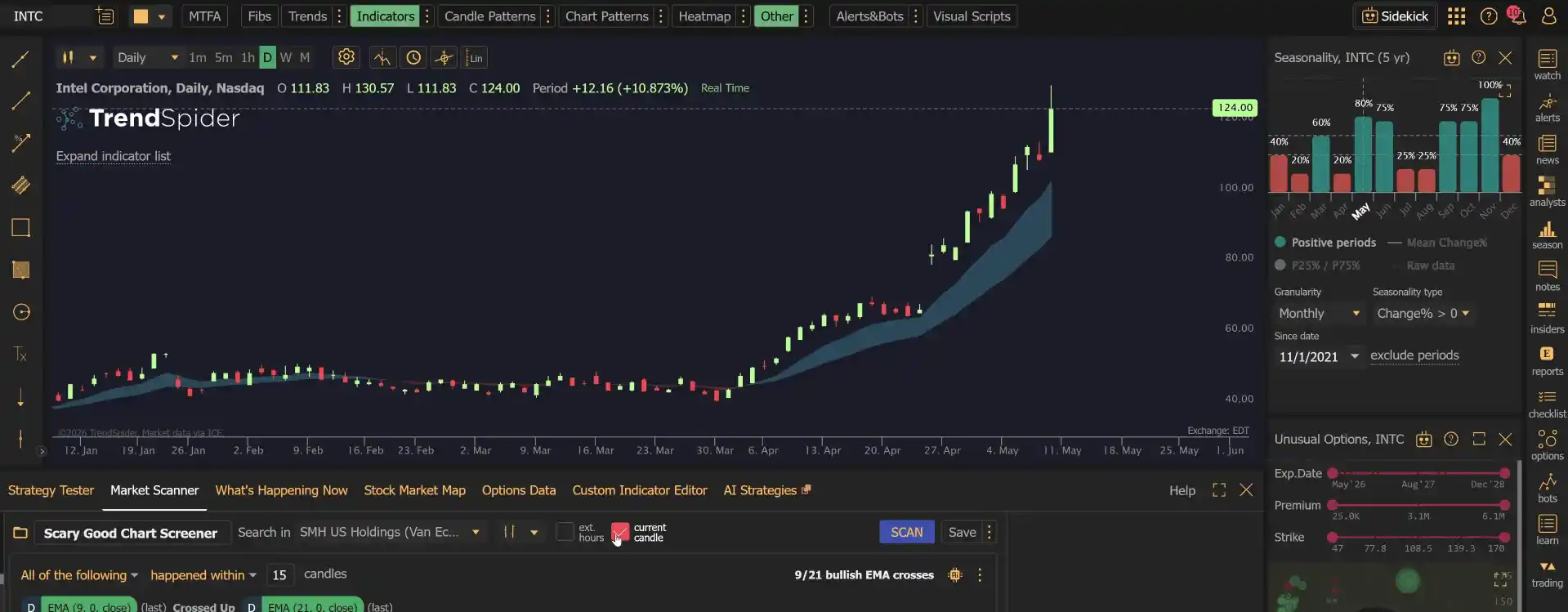Toggle Positive periods legend option
Screen dimensions: 1568x612
point(1325,243)
